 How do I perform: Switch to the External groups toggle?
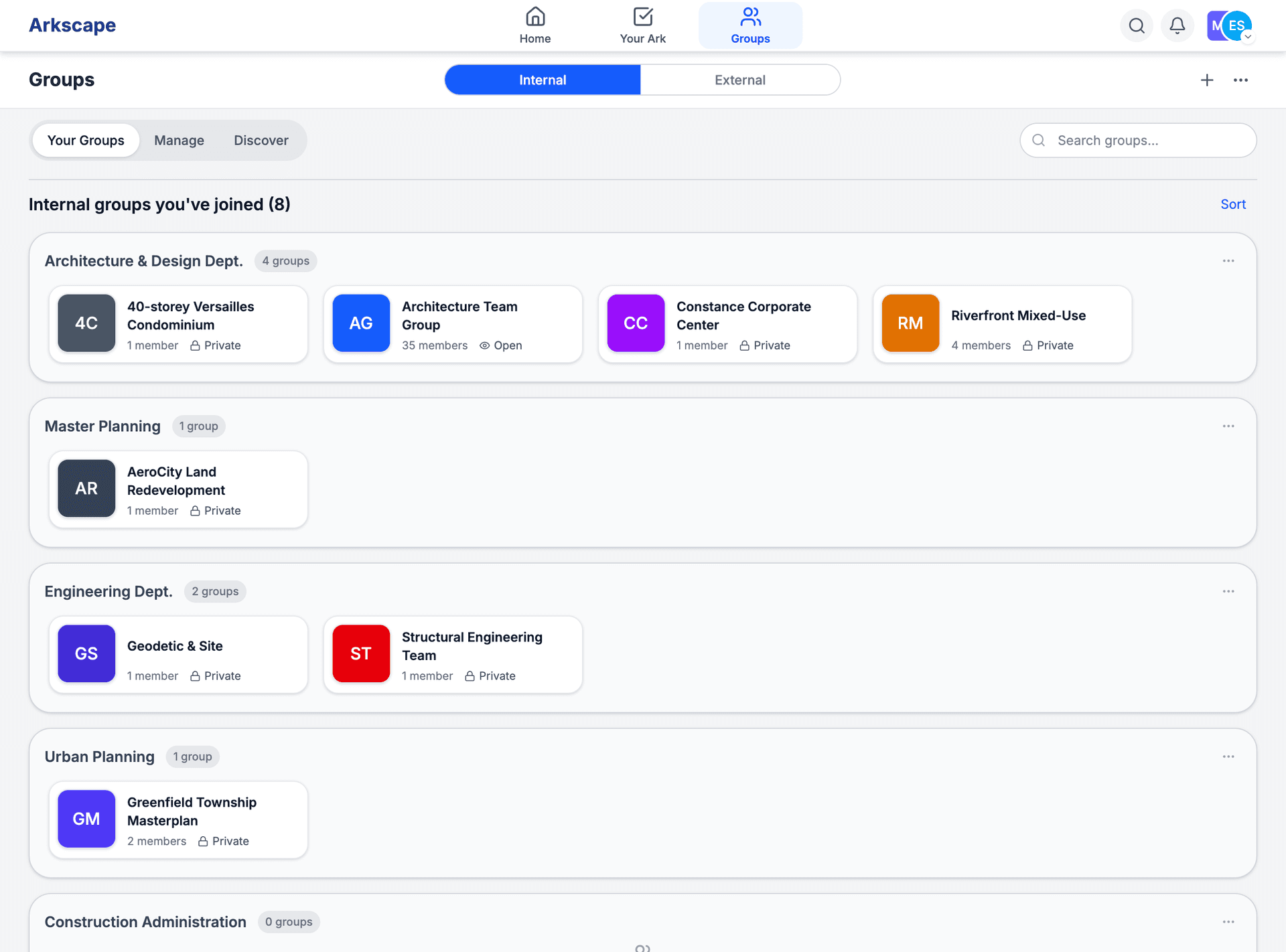click(739, 80)
